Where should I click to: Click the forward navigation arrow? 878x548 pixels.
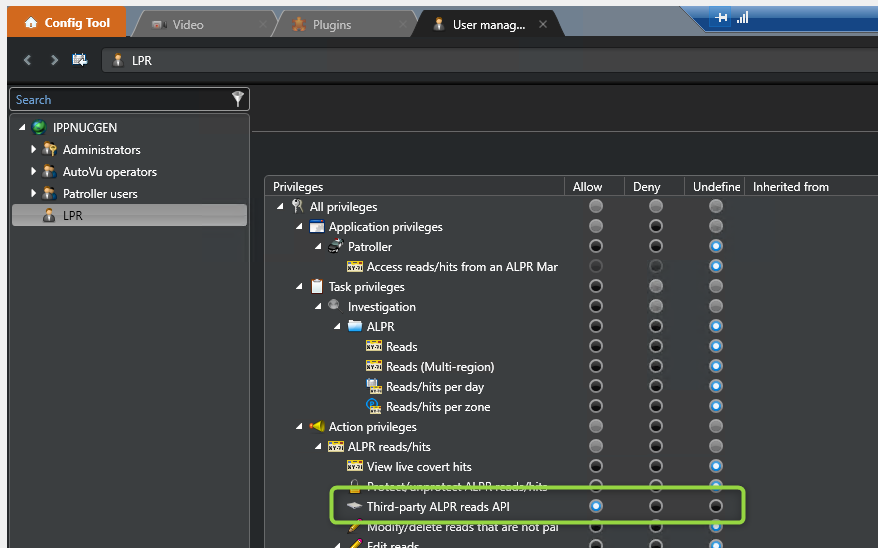(x=54, y=60)
